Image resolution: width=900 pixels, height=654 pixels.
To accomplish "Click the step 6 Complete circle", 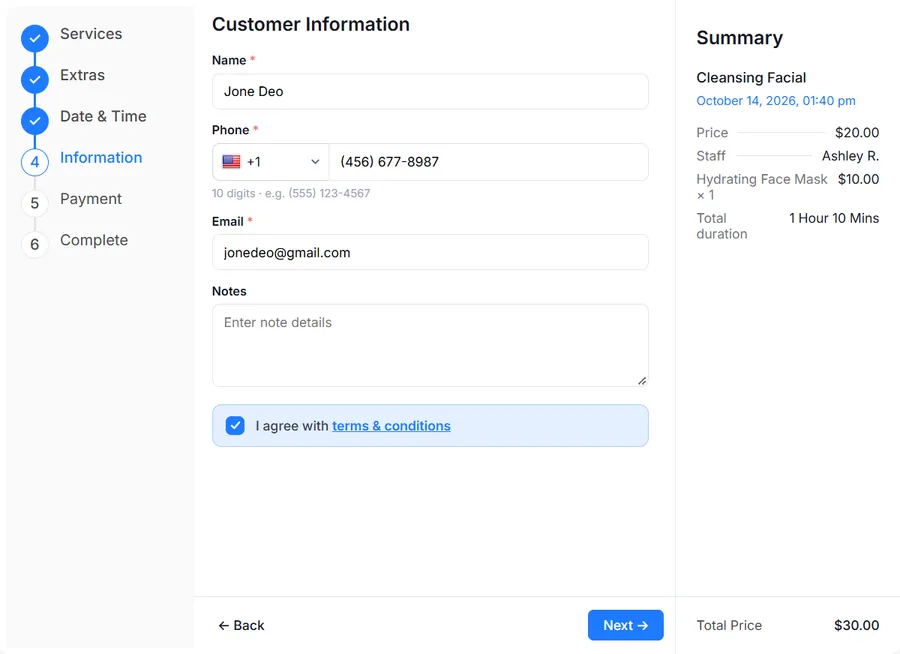I will coord(34,245).
